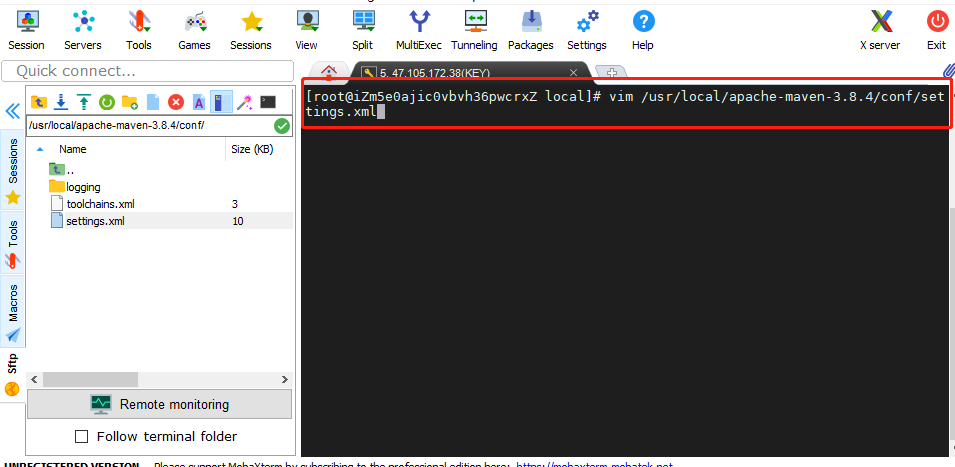Screen dimensions: 955x467
Task: Open the Servers toolbar icon
Action: [x=83, y=30]
